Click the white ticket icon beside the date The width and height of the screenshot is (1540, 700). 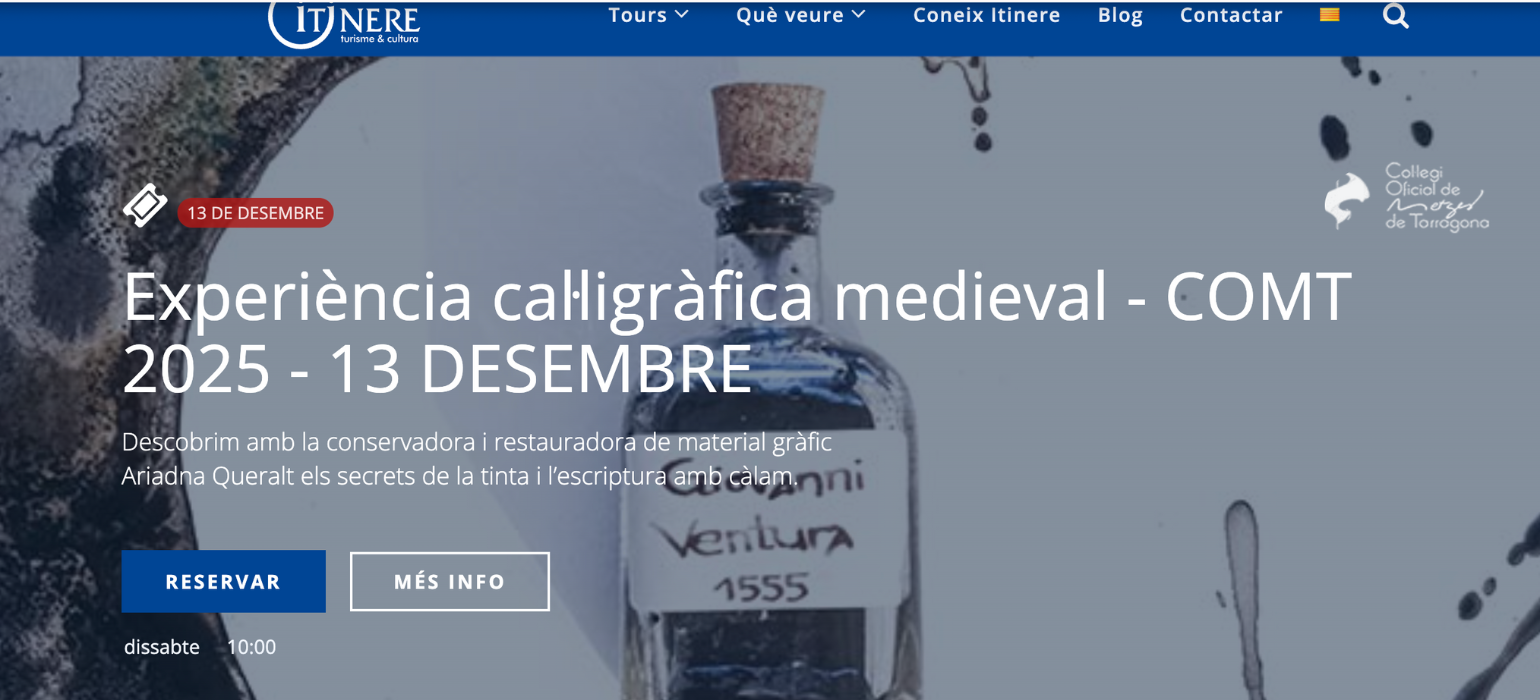pyautogui.click(x=145, y=206)
